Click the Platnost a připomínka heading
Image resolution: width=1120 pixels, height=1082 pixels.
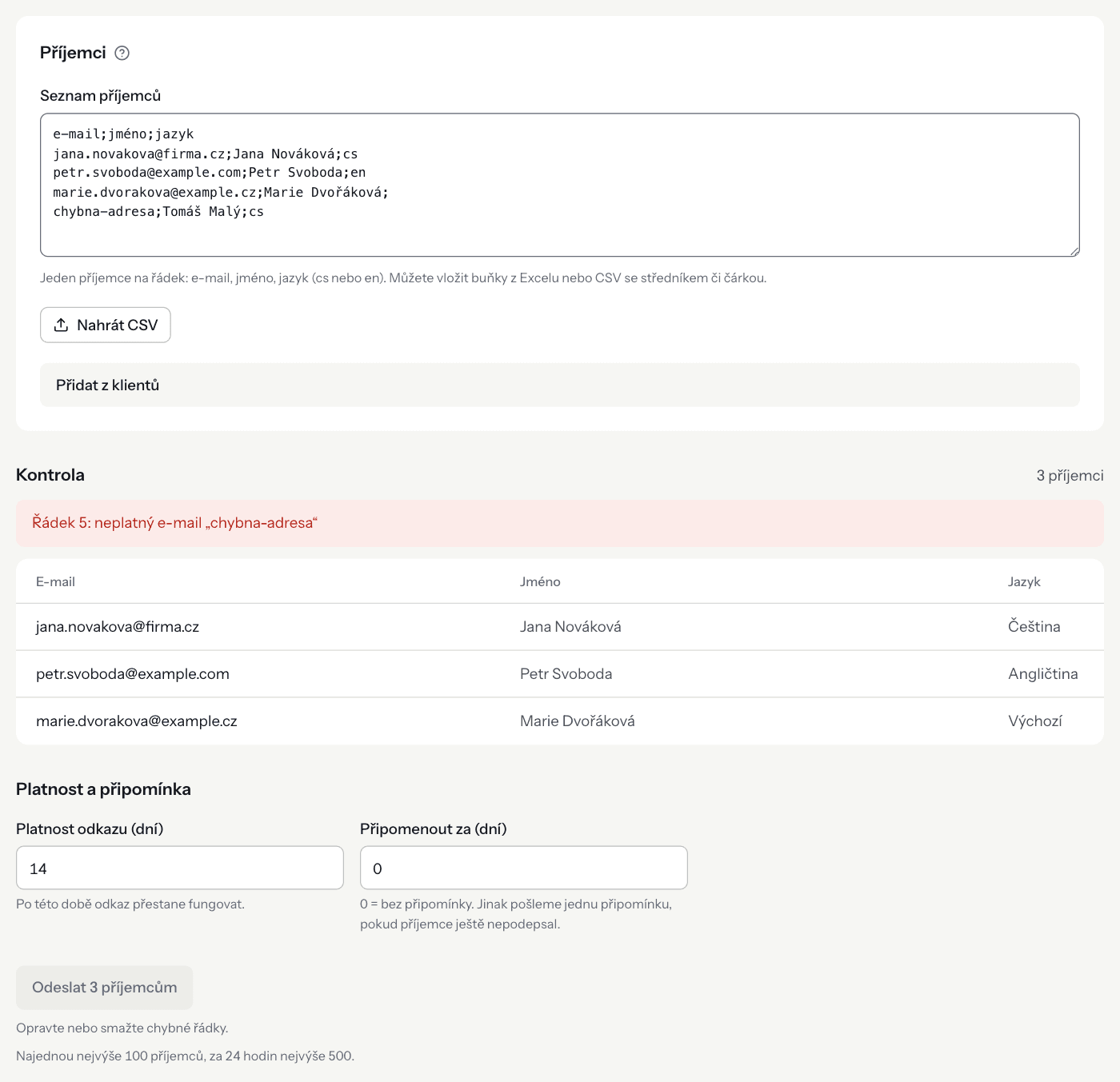tap(103, 789)
